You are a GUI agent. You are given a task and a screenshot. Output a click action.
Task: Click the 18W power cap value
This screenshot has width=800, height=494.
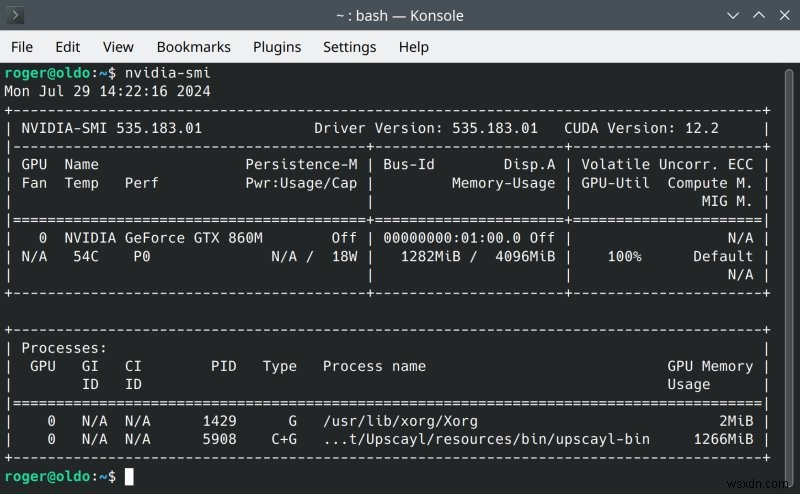click(x=344, y=256)
